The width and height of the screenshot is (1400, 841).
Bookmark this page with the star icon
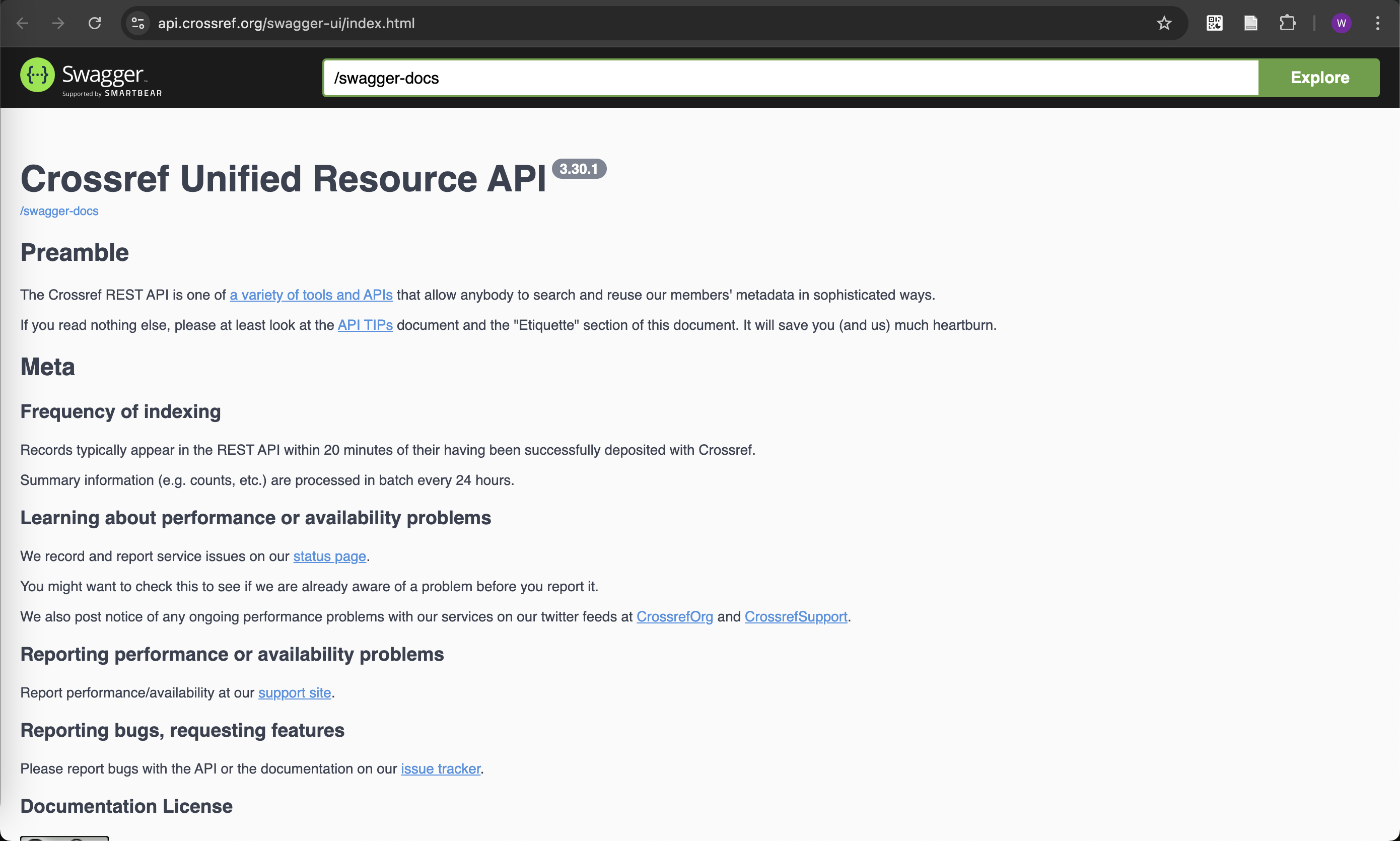(1164, 23)
